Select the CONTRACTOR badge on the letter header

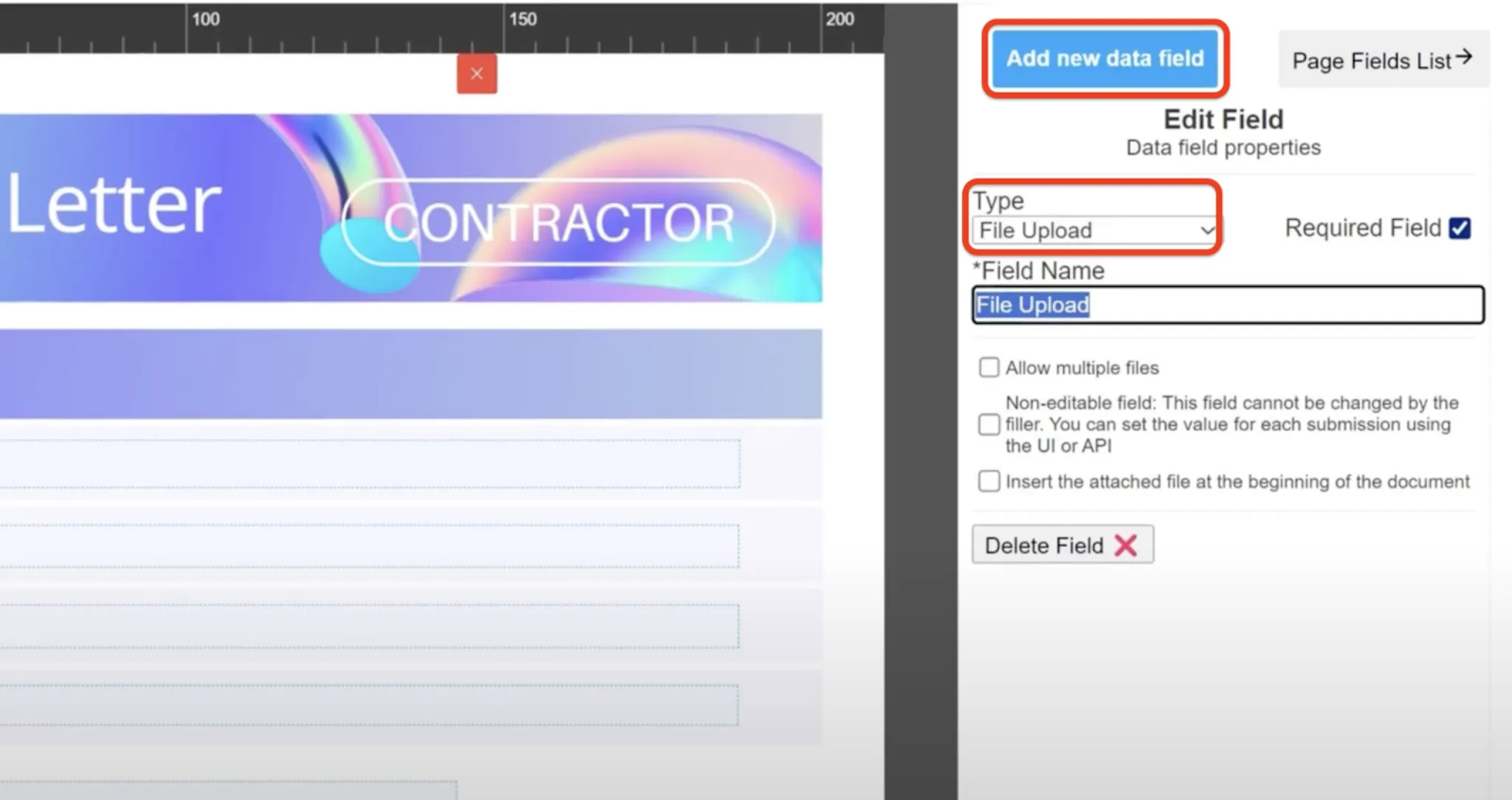click(x=559, y=222)
